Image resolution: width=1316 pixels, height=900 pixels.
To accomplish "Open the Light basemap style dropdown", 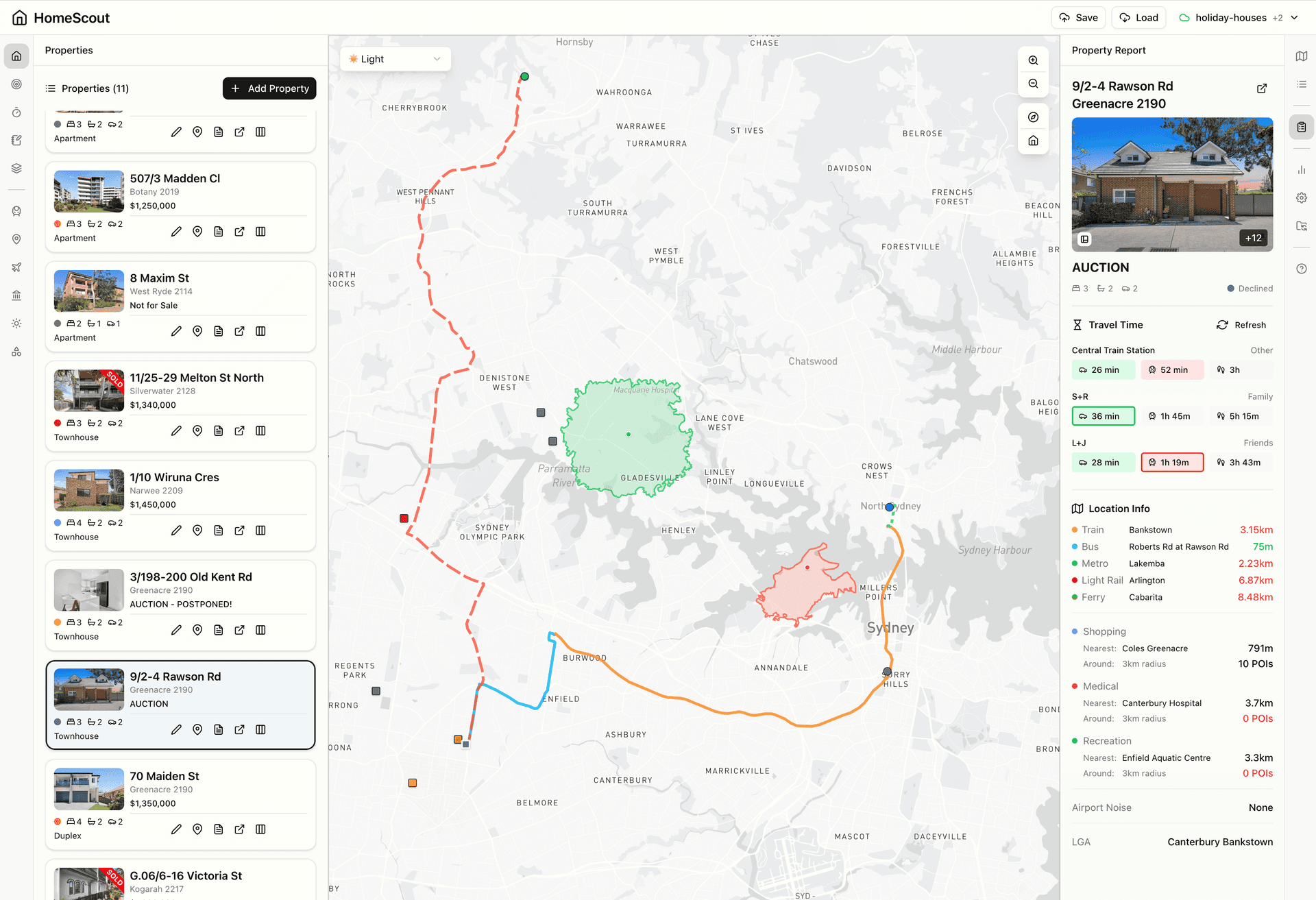I will click(x=395, y=59).
